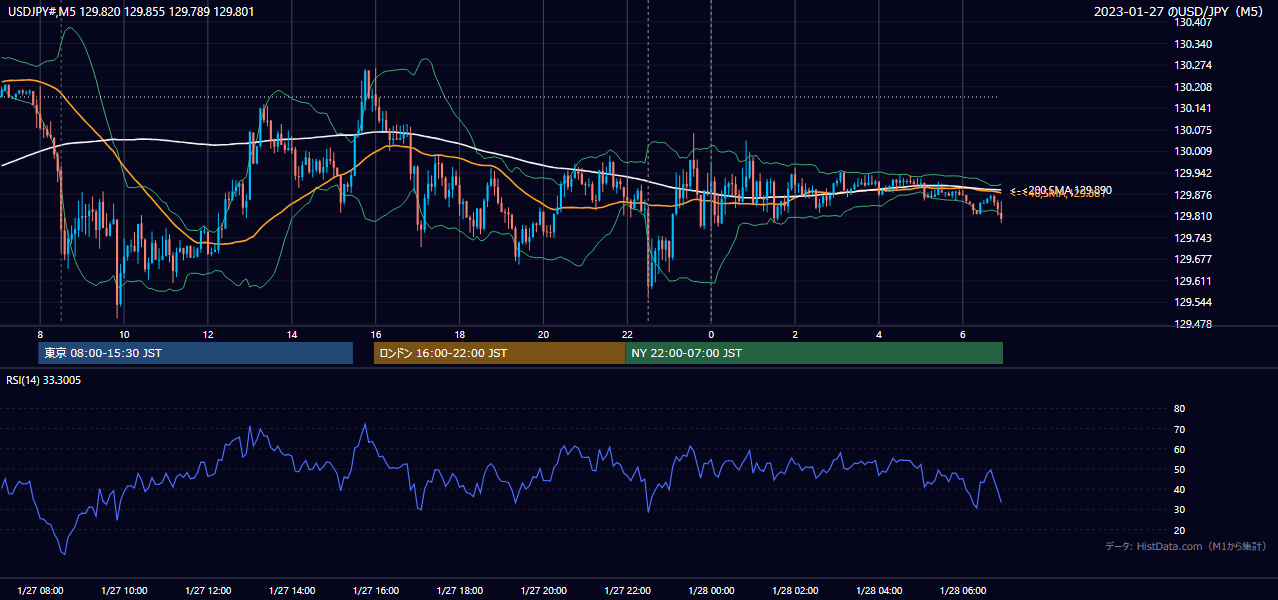
Task: Click hour label 10 under the price chart
Action: pyautogui.click(x=124, y=334)
